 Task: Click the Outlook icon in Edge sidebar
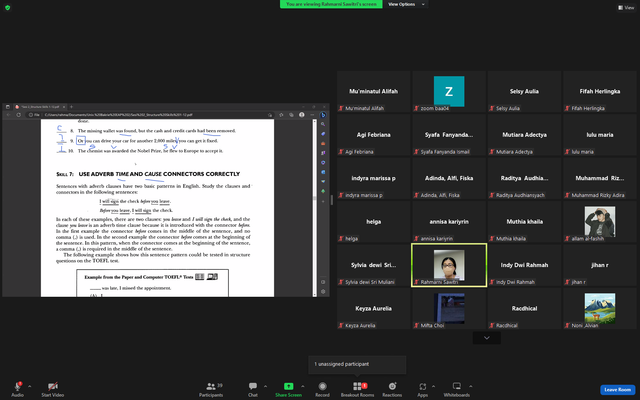[x=323, y=172]
